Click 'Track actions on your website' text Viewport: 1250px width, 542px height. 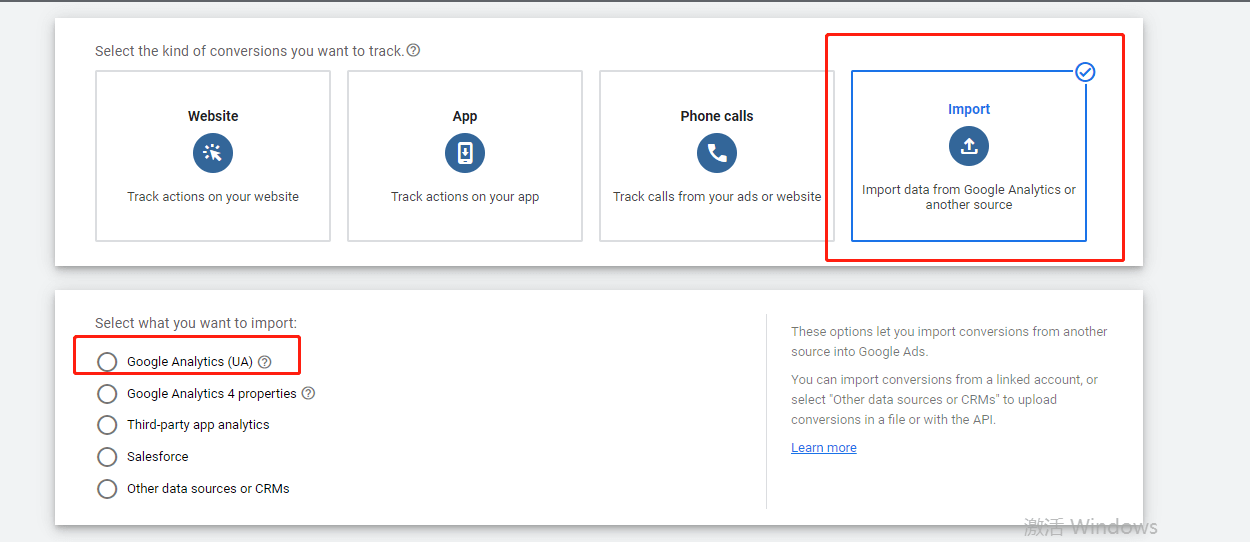pyautogui.click(x=213, y=197)
